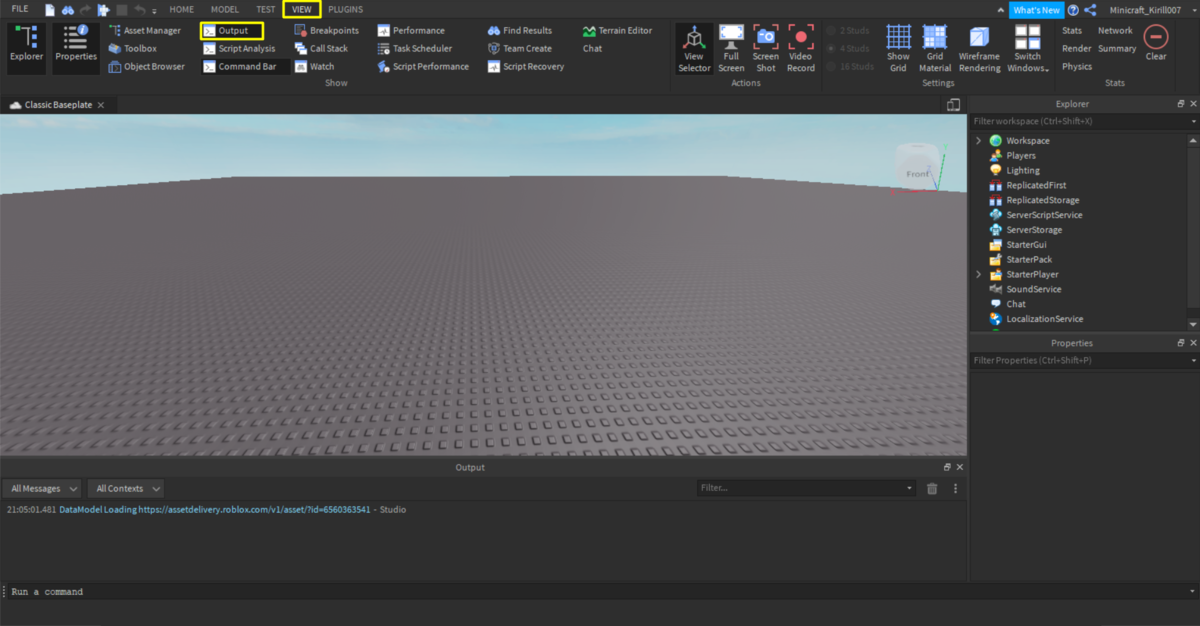Click the What's New button
The image size is (1200, 626).
pos(1037,10)
